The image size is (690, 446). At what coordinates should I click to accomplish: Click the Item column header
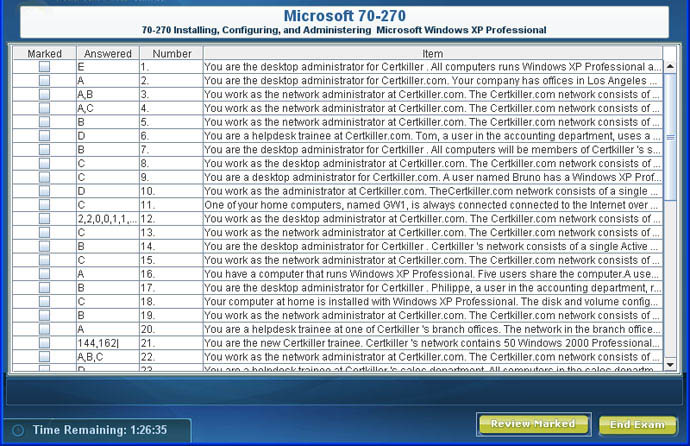click(433, 53)
